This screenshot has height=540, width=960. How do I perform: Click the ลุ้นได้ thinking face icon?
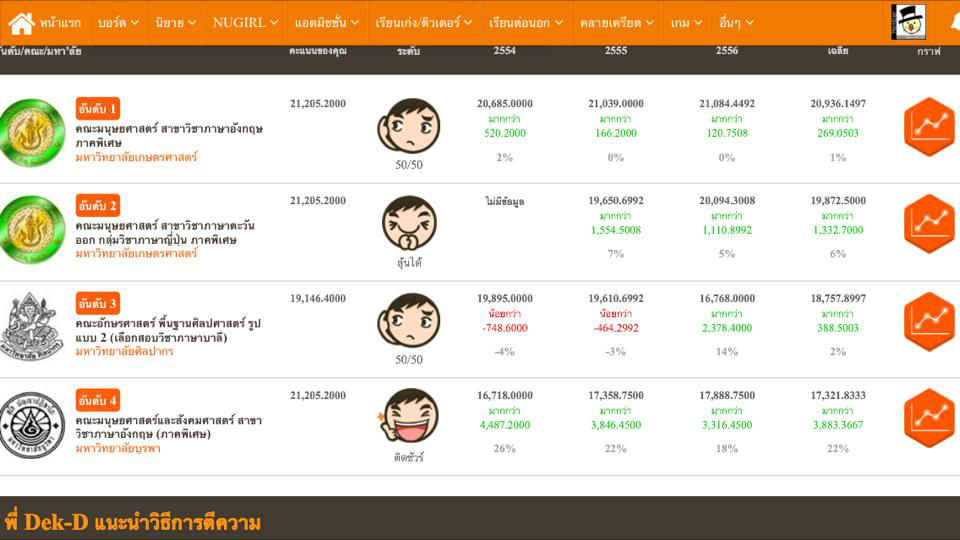[x=408, y=223]
